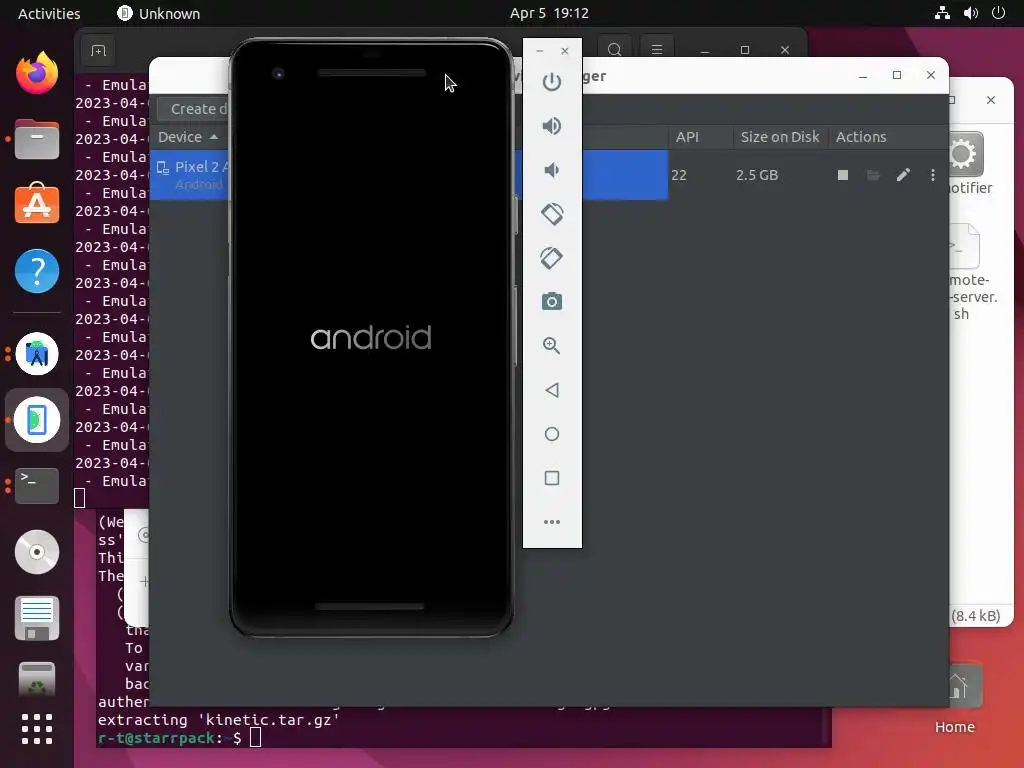Open more actions menu for Pixel 2

pos(933,175)
